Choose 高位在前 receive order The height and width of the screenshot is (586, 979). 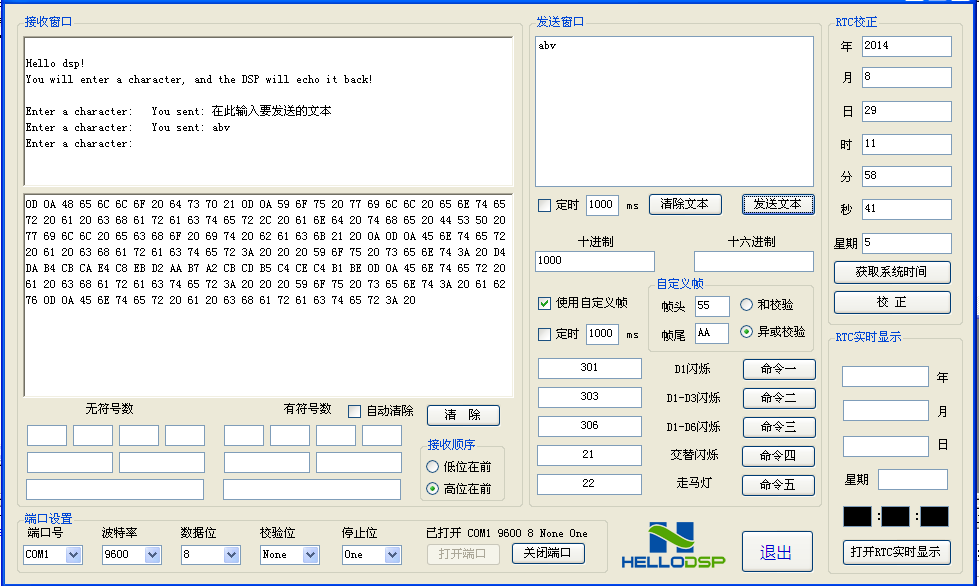tap(432, 489)
